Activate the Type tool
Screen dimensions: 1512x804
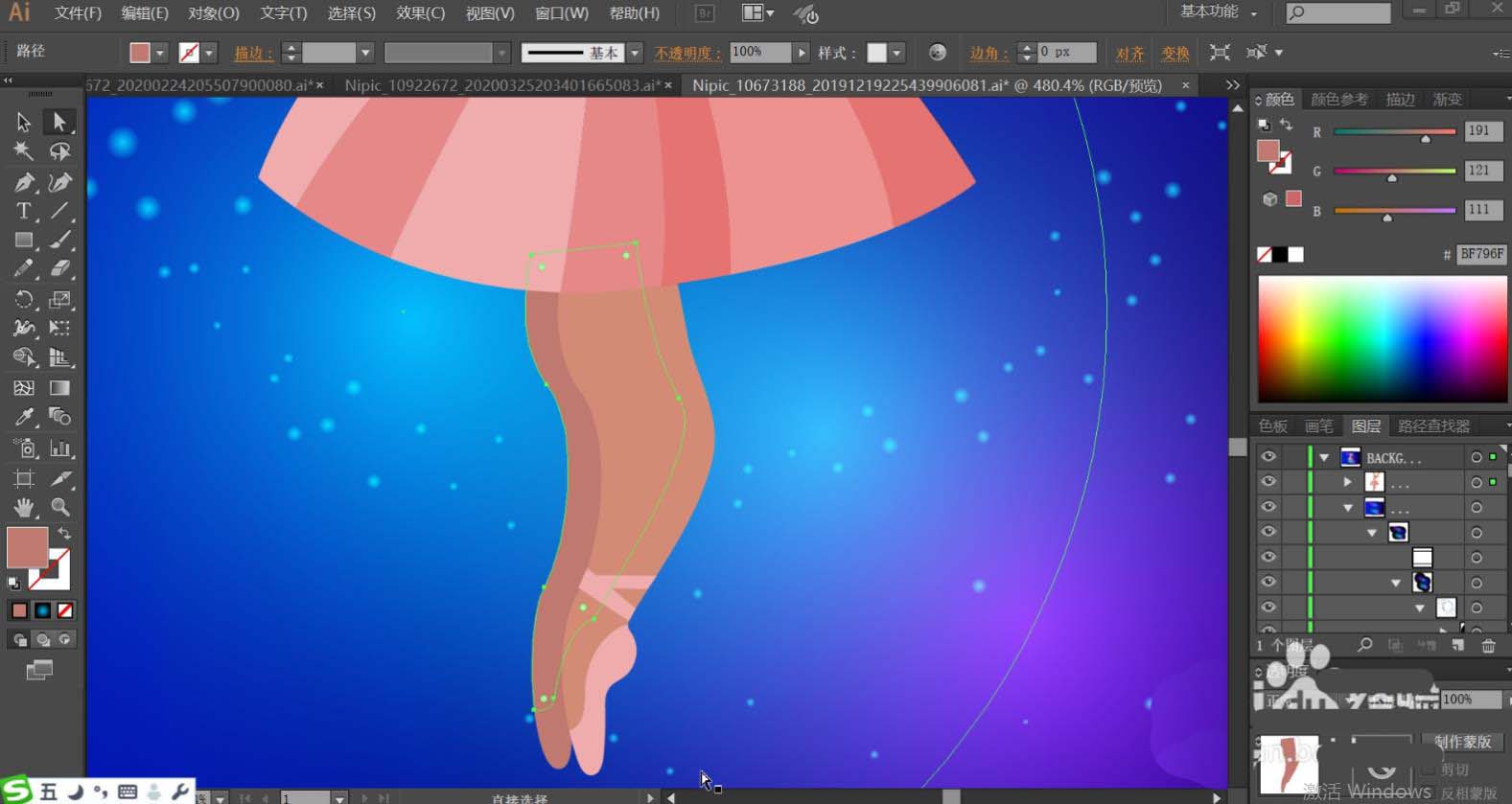tap(23, 211)
